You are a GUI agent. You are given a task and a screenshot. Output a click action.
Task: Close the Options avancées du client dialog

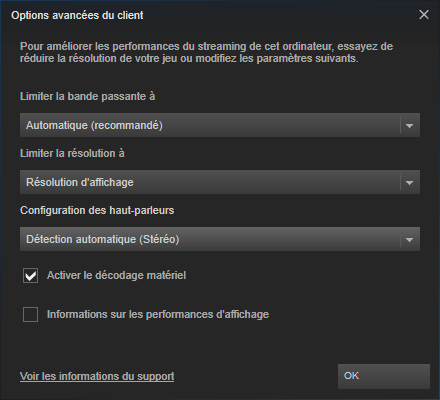pyautogui.click(x=424, y=15)
